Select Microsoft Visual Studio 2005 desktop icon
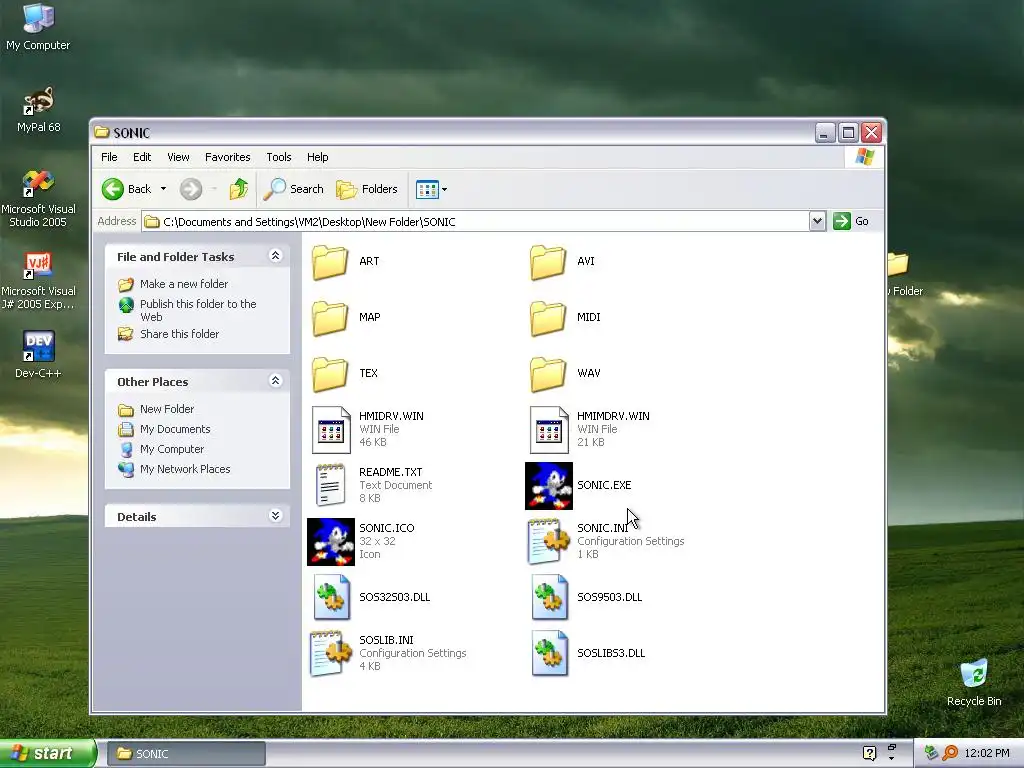This screenshot has width=1024, height=768. (38, 199)
